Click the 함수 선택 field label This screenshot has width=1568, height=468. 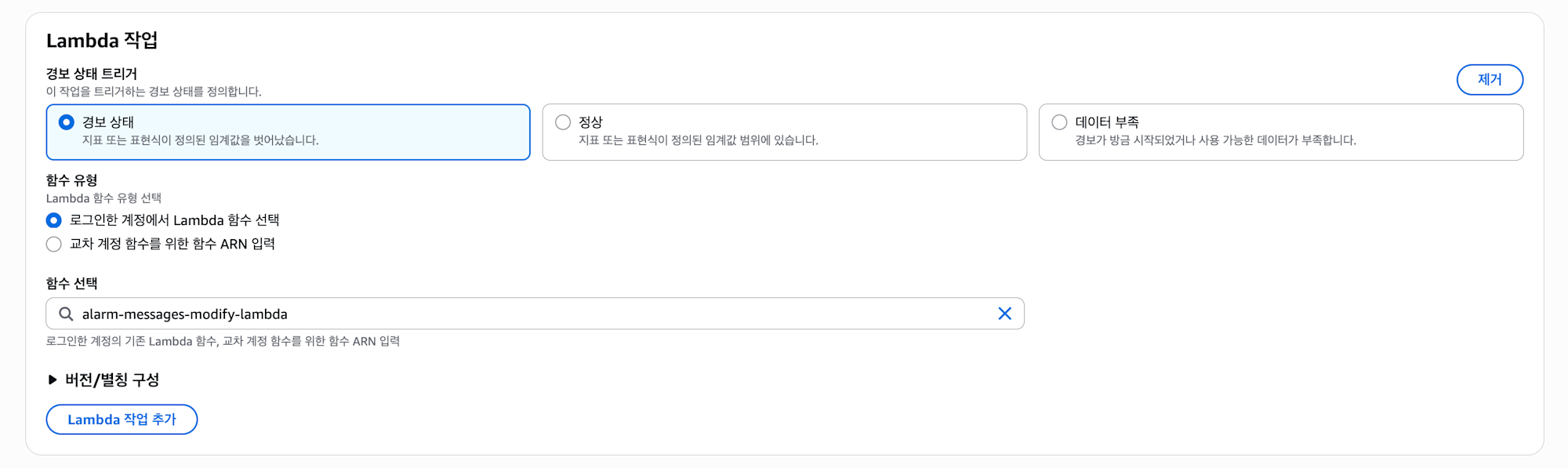point(71,283)
